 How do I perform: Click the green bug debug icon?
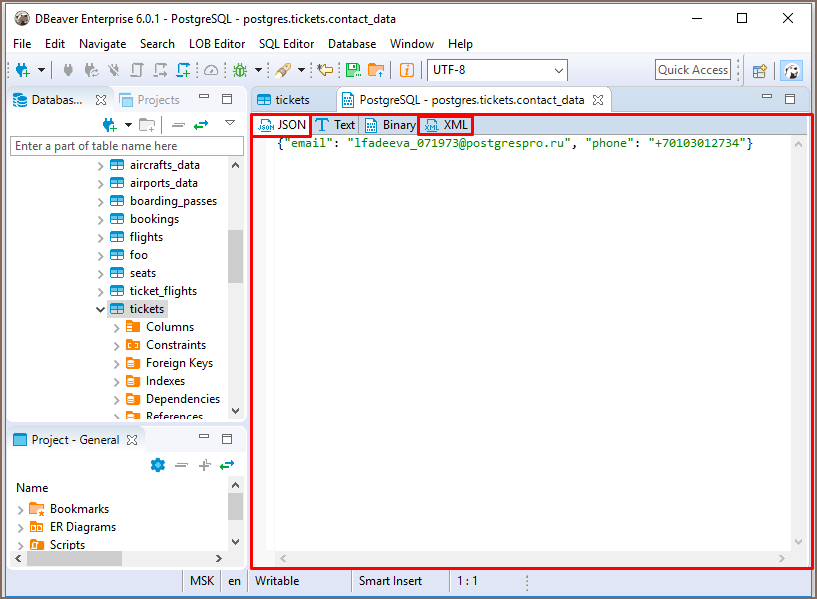click(x=239, y=70)
